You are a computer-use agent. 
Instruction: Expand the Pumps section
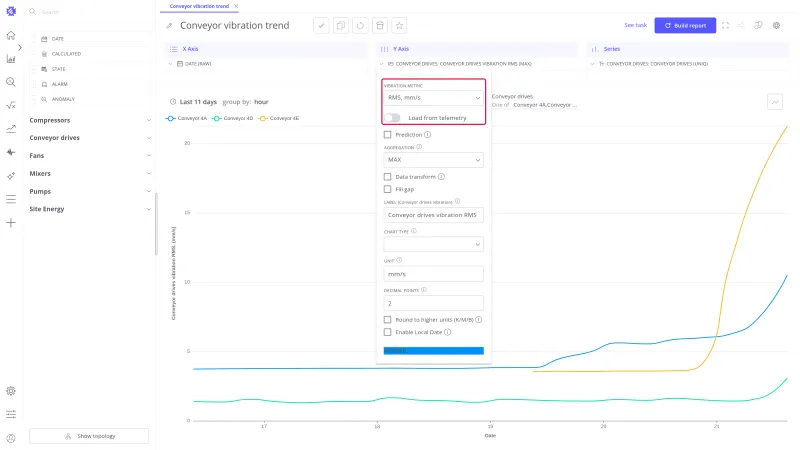90,191
